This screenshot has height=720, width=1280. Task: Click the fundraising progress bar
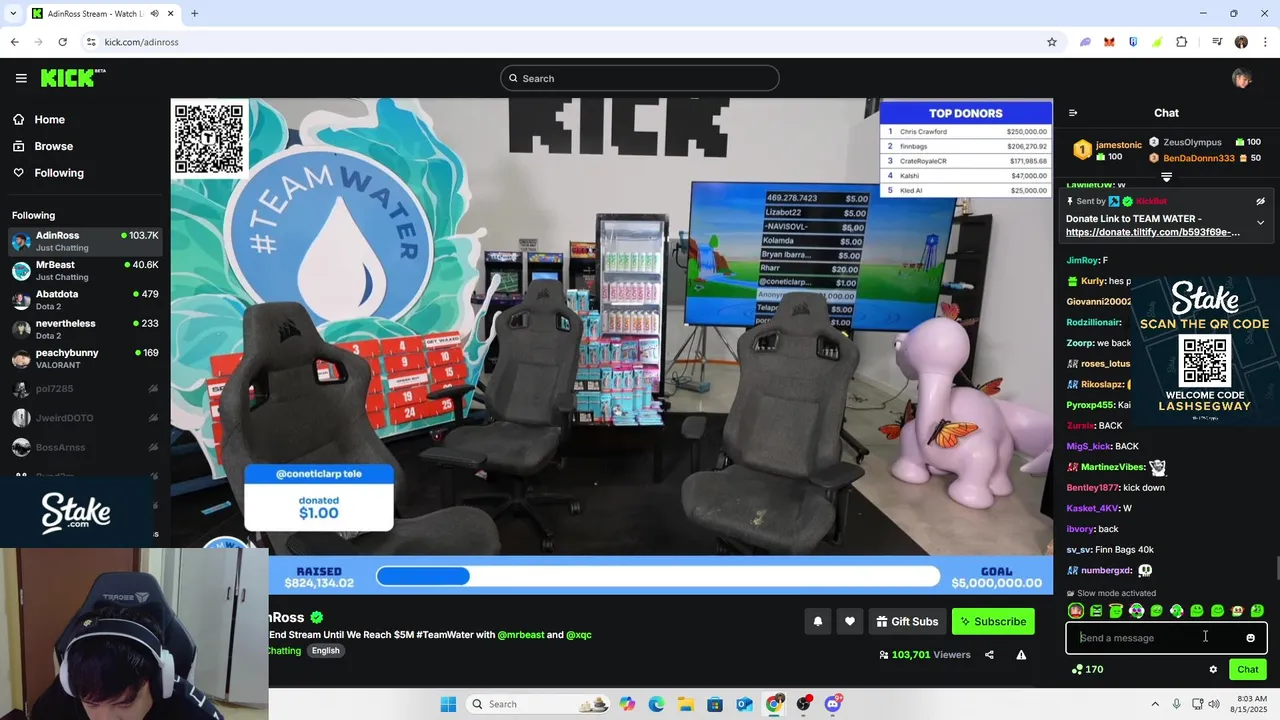[658, 577]
